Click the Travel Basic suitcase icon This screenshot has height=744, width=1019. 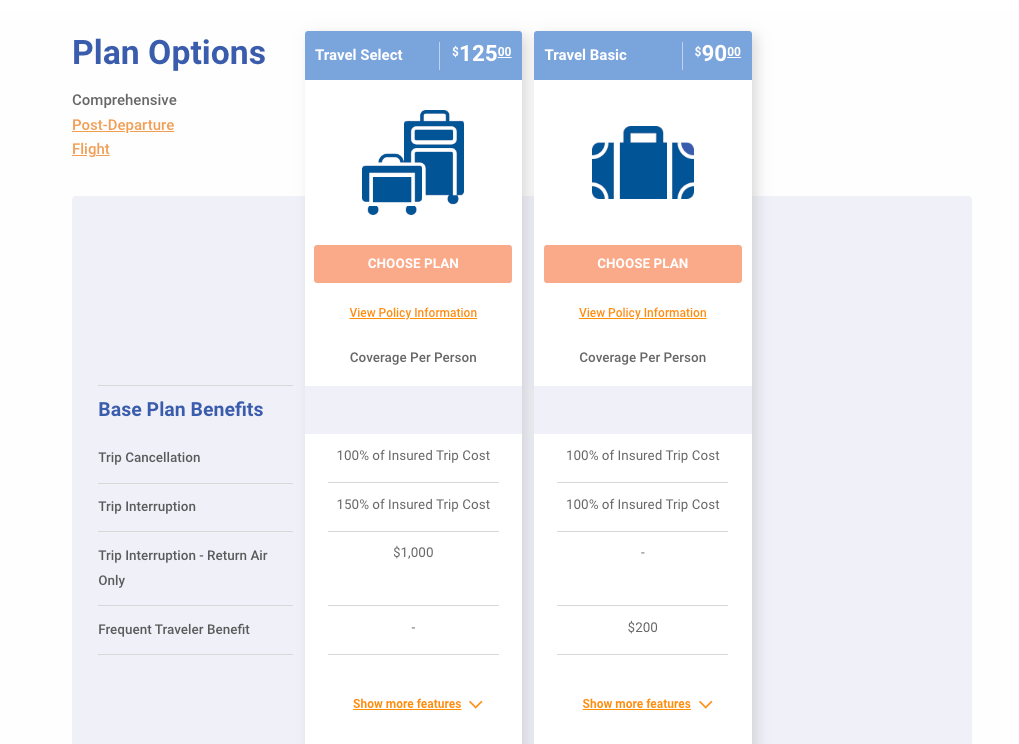point(642,160)
